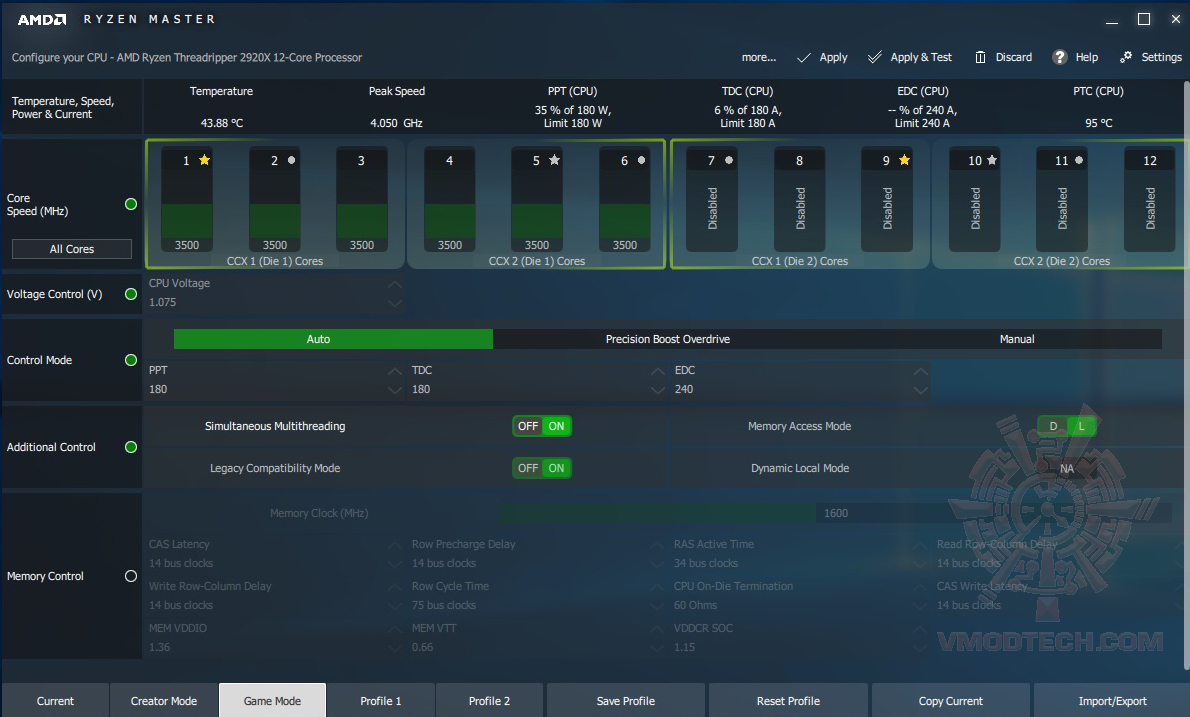
Task: Decrease PPT value with down arrow
Action: click(395, 390)
